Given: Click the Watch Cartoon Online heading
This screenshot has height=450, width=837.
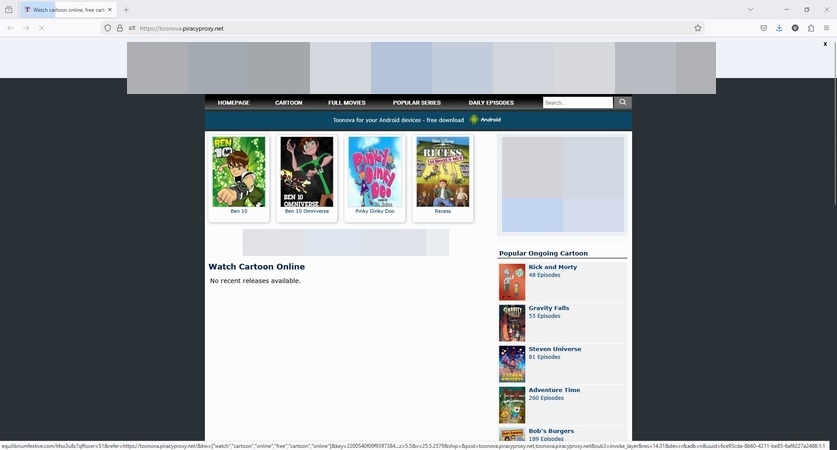Looking at the screenshot, I should point(257,266).
